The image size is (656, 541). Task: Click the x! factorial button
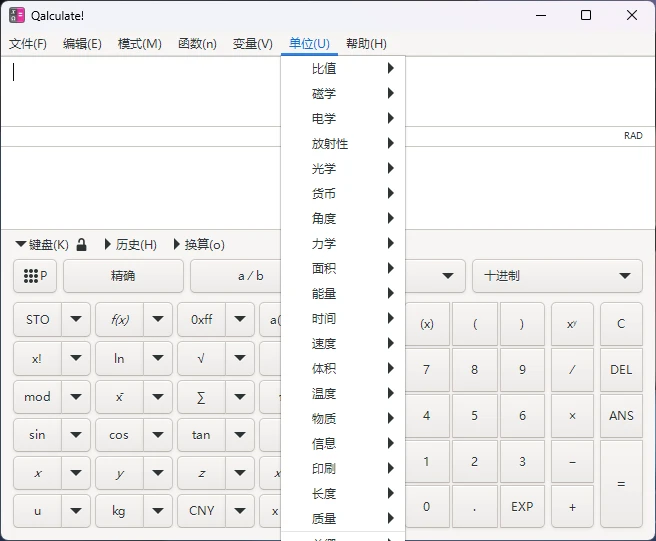(38, 359)
